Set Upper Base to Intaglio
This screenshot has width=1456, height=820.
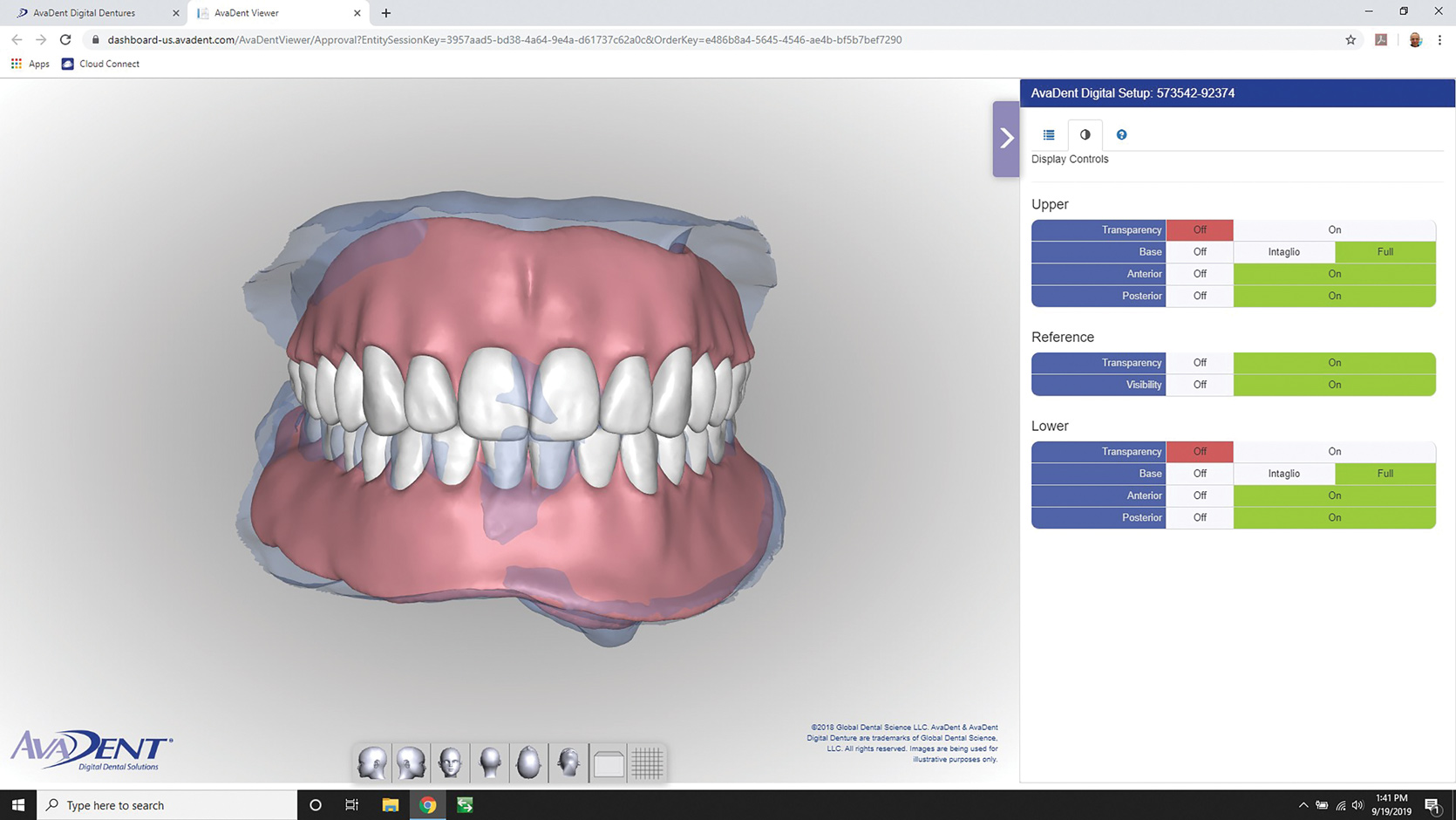coord(1283,252)
